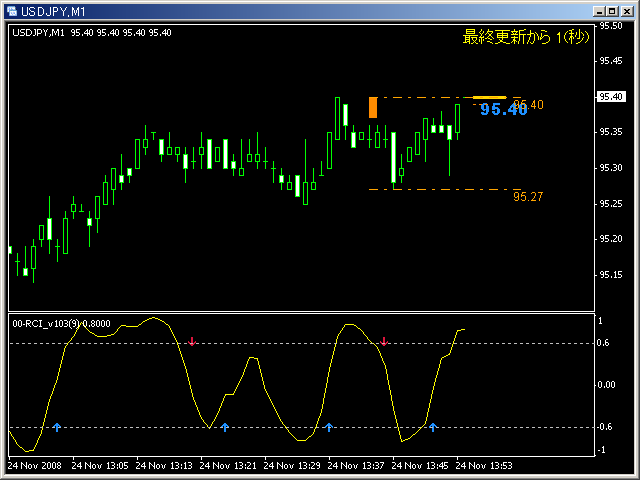Click the 24 Nov 2008 time label
The width and height of the screenshot is (640, 480).
point(35,466)
